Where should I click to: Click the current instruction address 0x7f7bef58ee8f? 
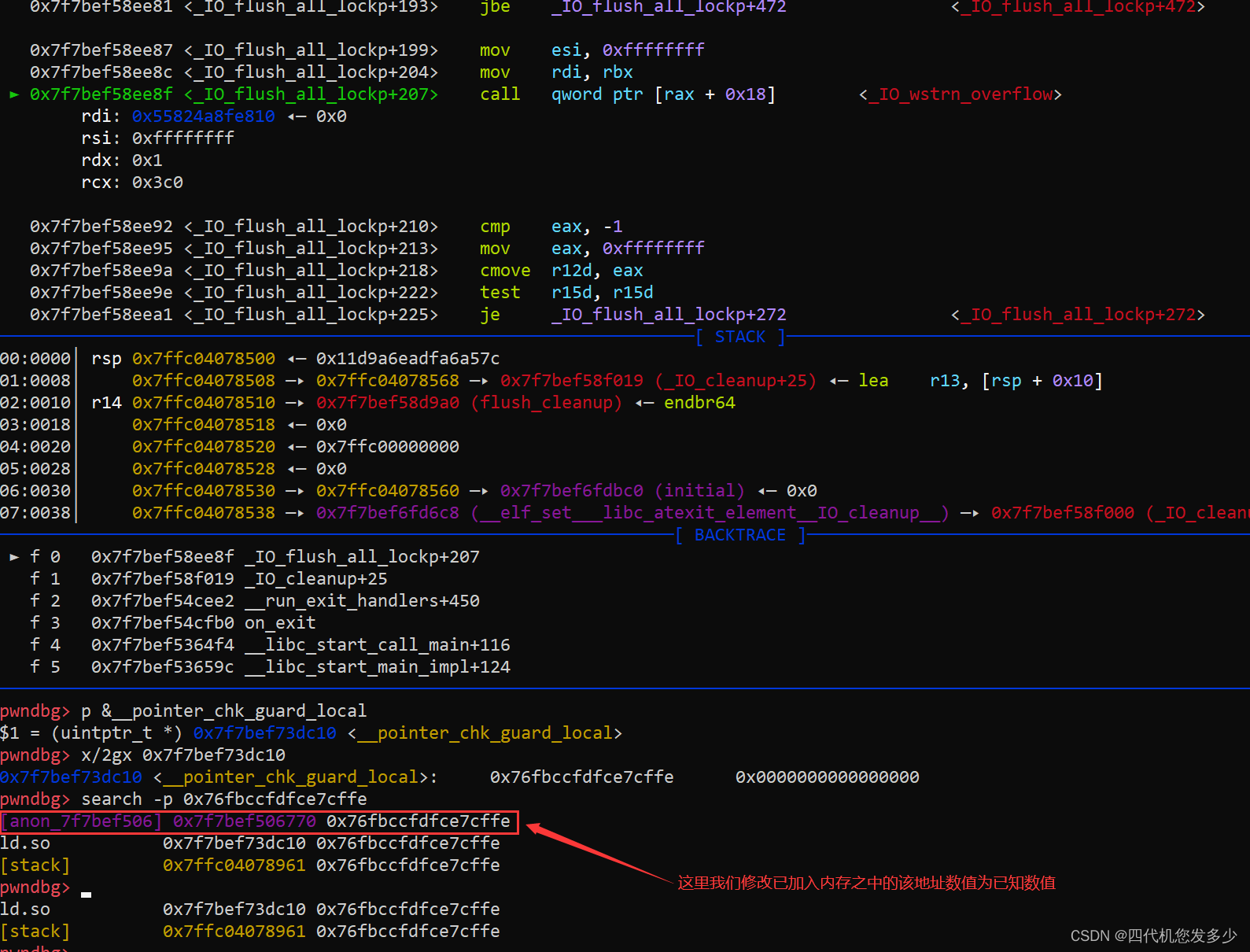pos(101,94)
